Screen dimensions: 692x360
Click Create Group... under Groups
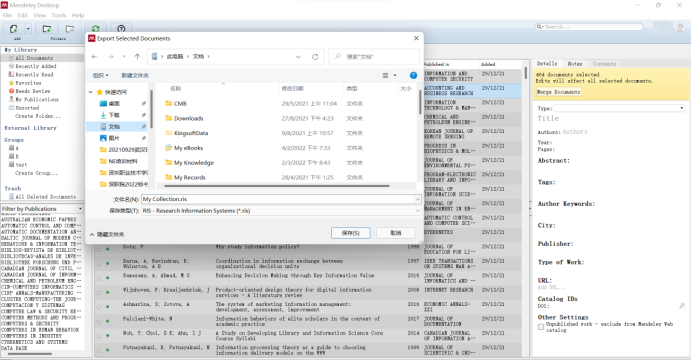36,173
